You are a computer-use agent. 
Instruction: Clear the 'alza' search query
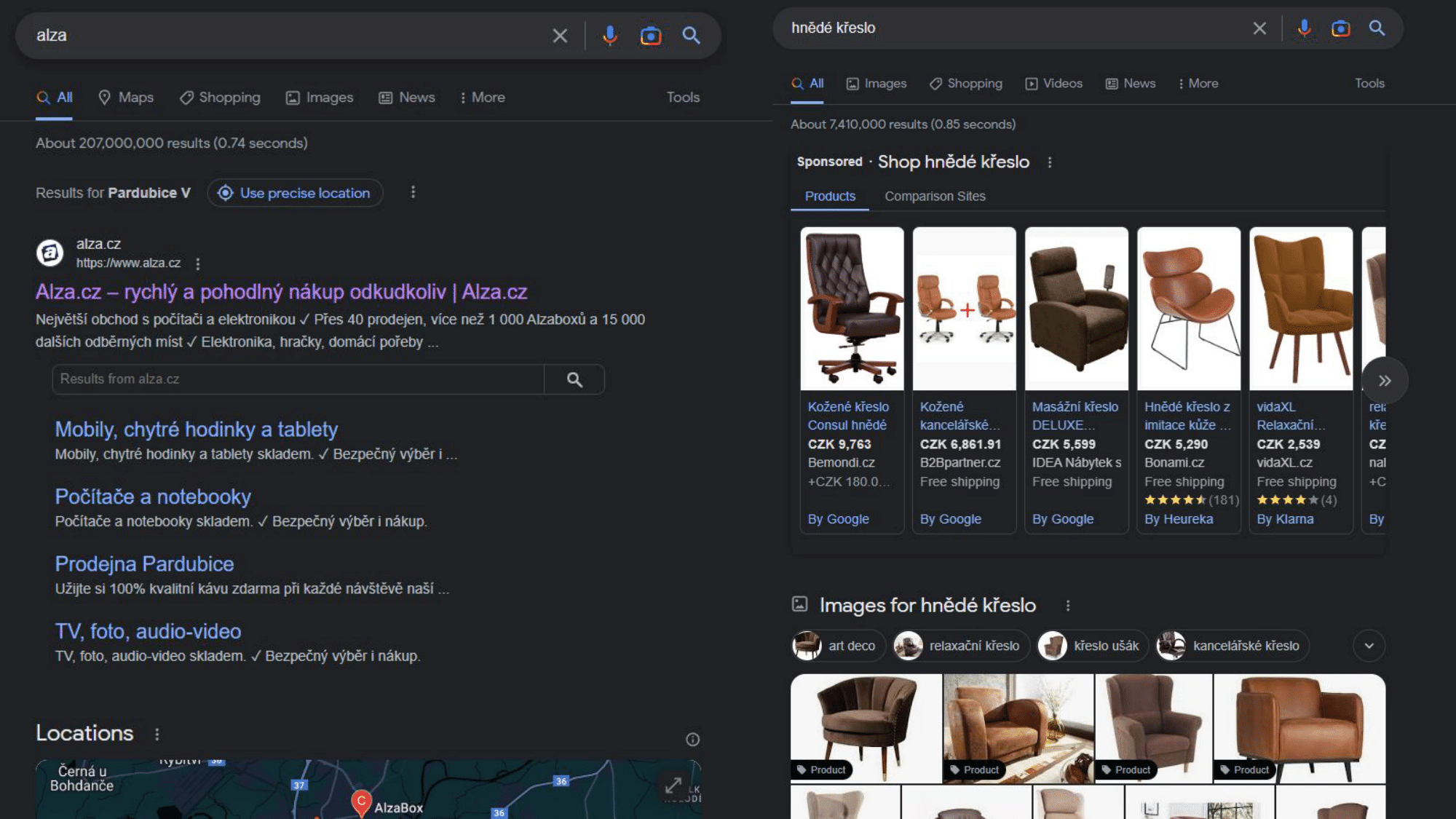point(559,36)
